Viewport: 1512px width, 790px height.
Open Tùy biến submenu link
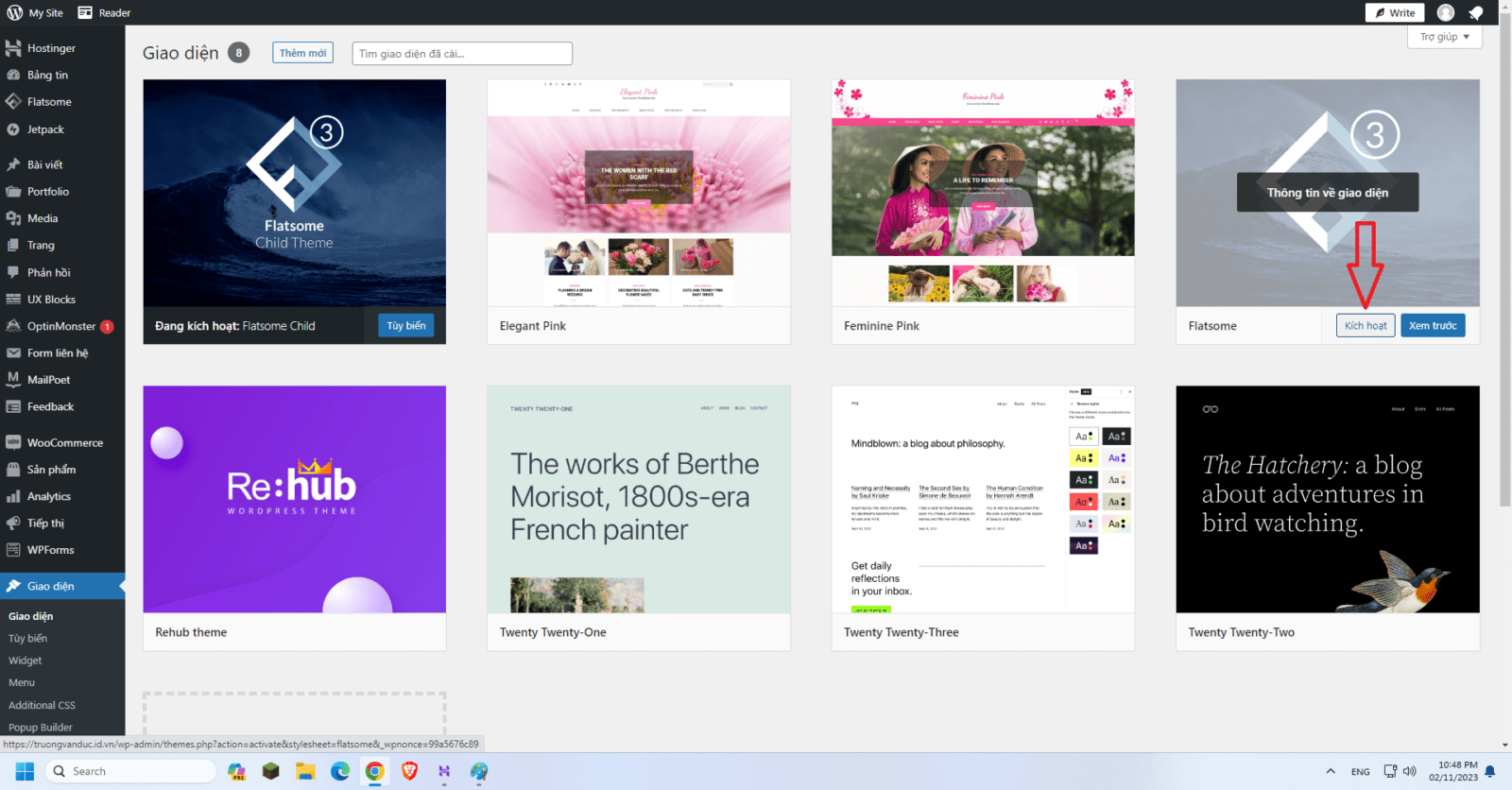pyautogui.click(x=27, y=638)
